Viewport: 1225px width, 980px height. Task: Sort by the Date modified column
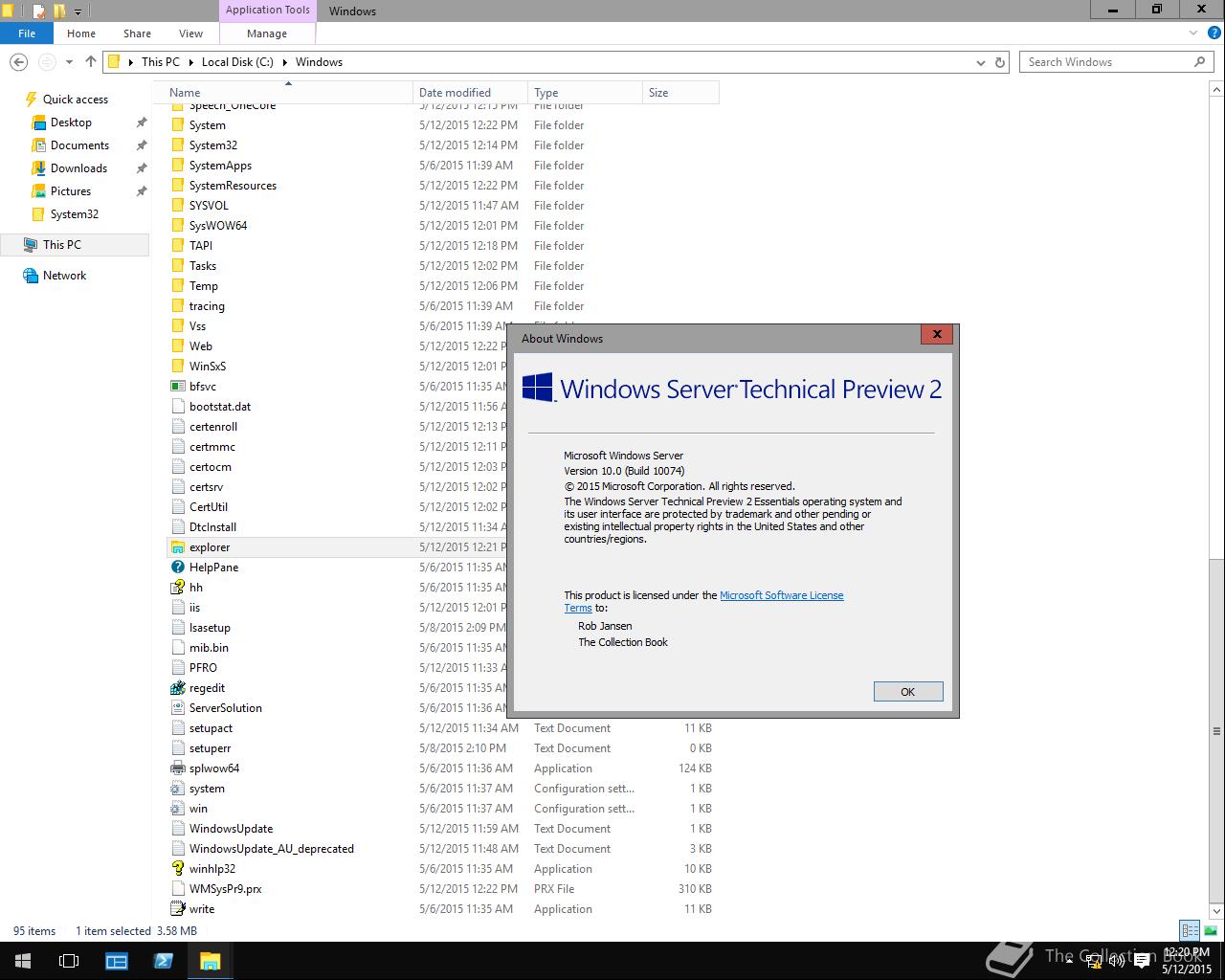[x=470, y=93]
